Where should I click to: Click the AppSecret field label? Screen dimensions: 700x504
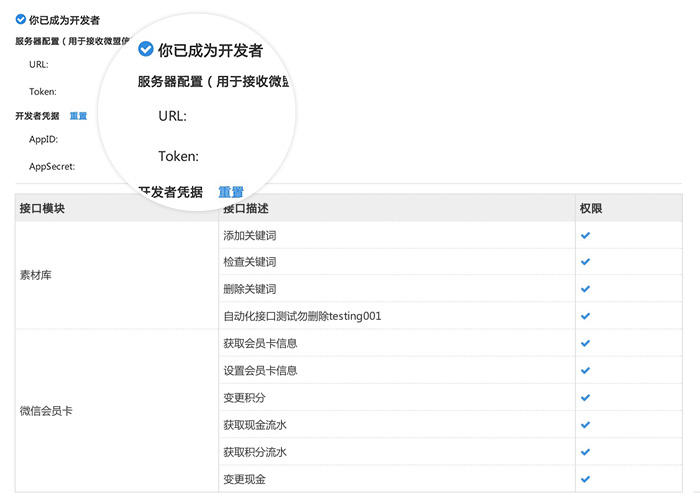pyautogui.click(x=52, y=166)
